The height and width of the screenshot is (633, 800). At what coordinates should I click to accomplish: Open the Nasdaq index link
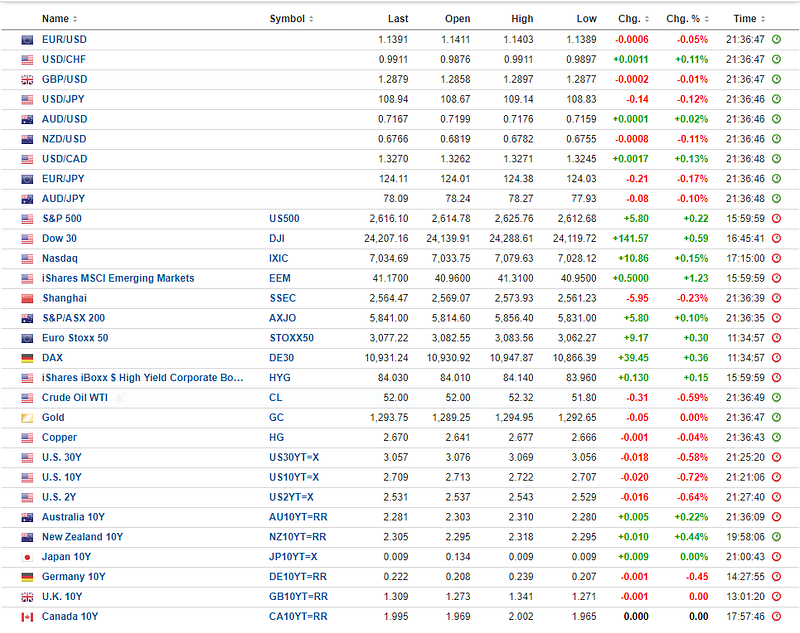(x=60, y=259)
